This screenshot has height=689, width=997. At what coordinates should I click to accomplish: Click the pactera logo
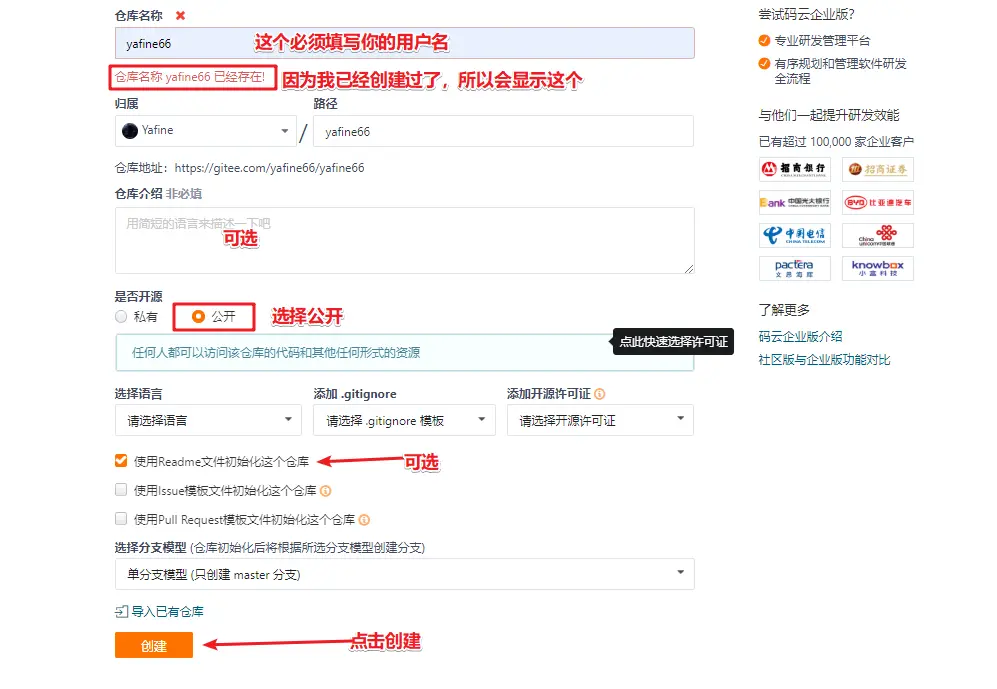click(x=795, y=268)
